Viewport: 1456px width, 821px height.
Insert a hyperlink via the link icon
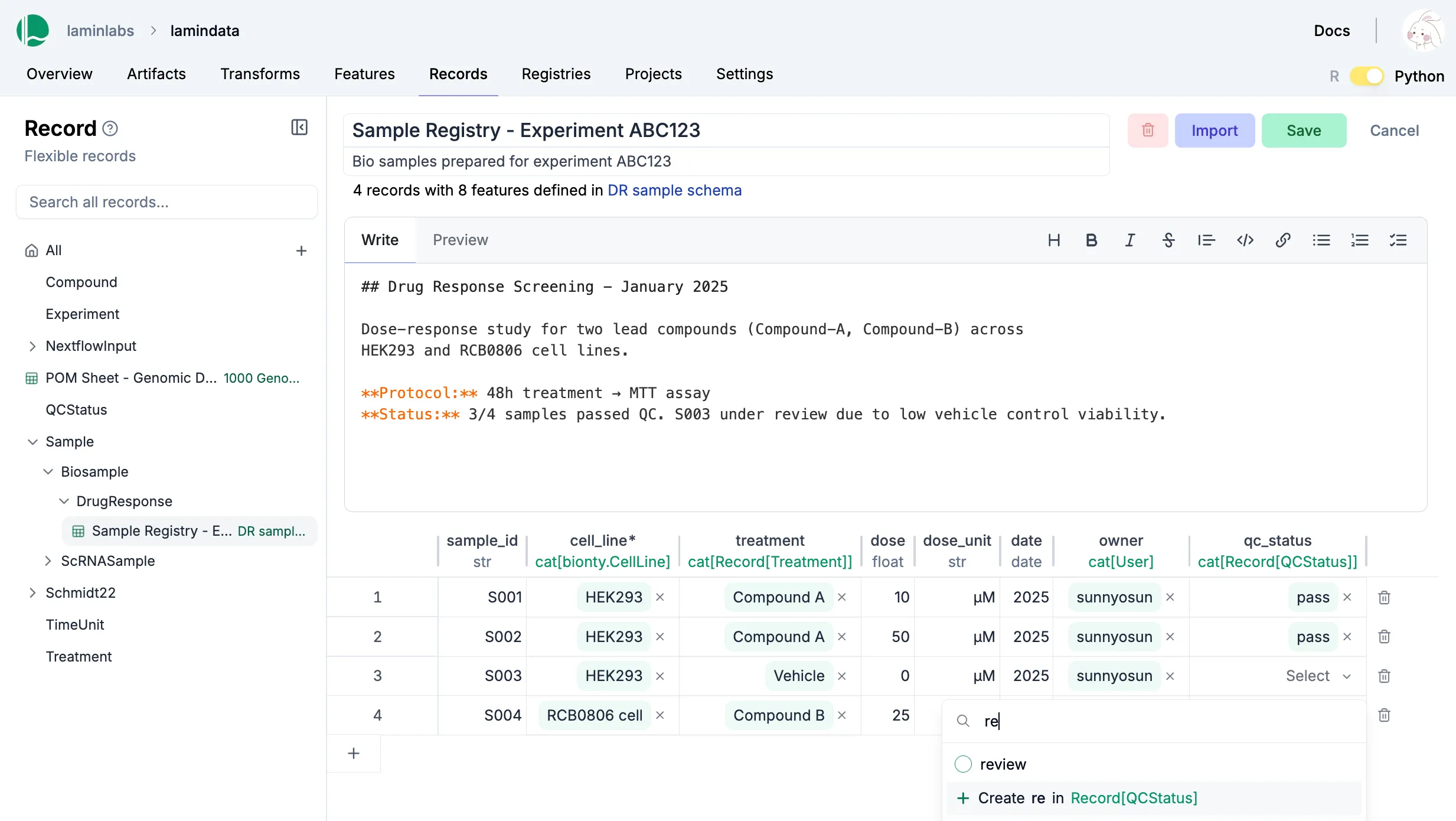(1283, 240)
